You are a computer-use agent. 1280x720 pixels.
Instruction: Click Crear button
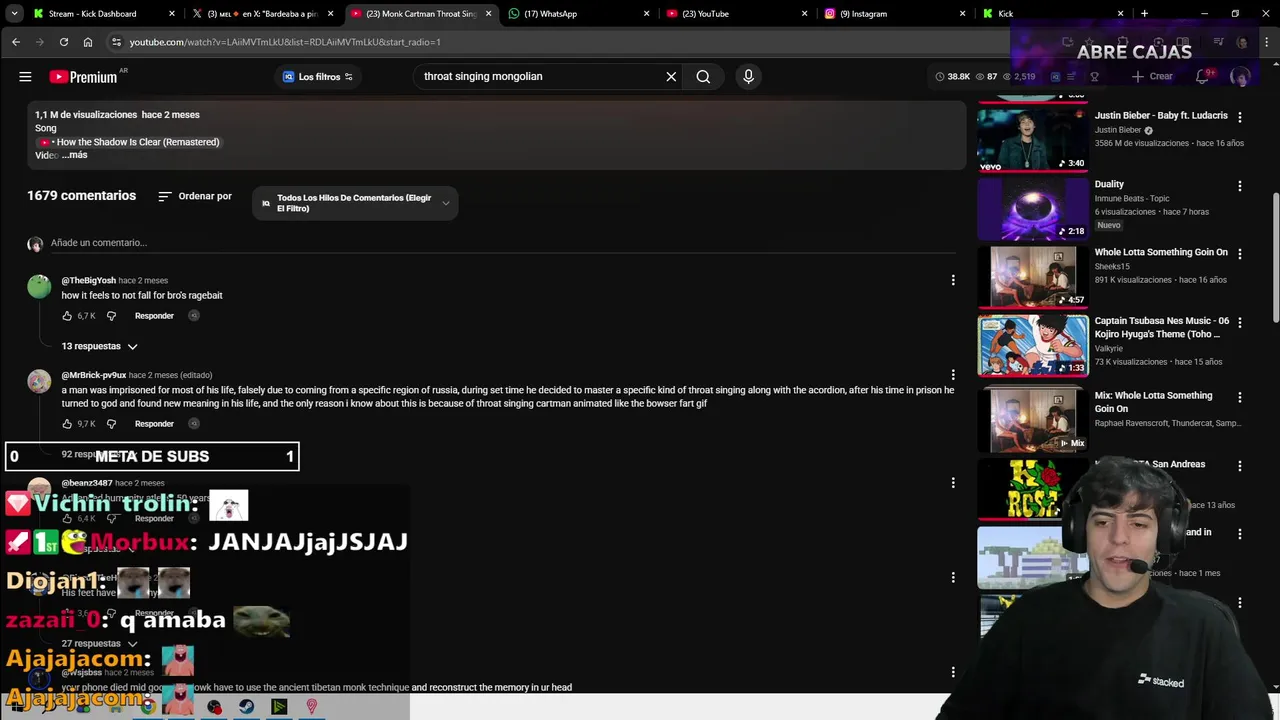1153,76
